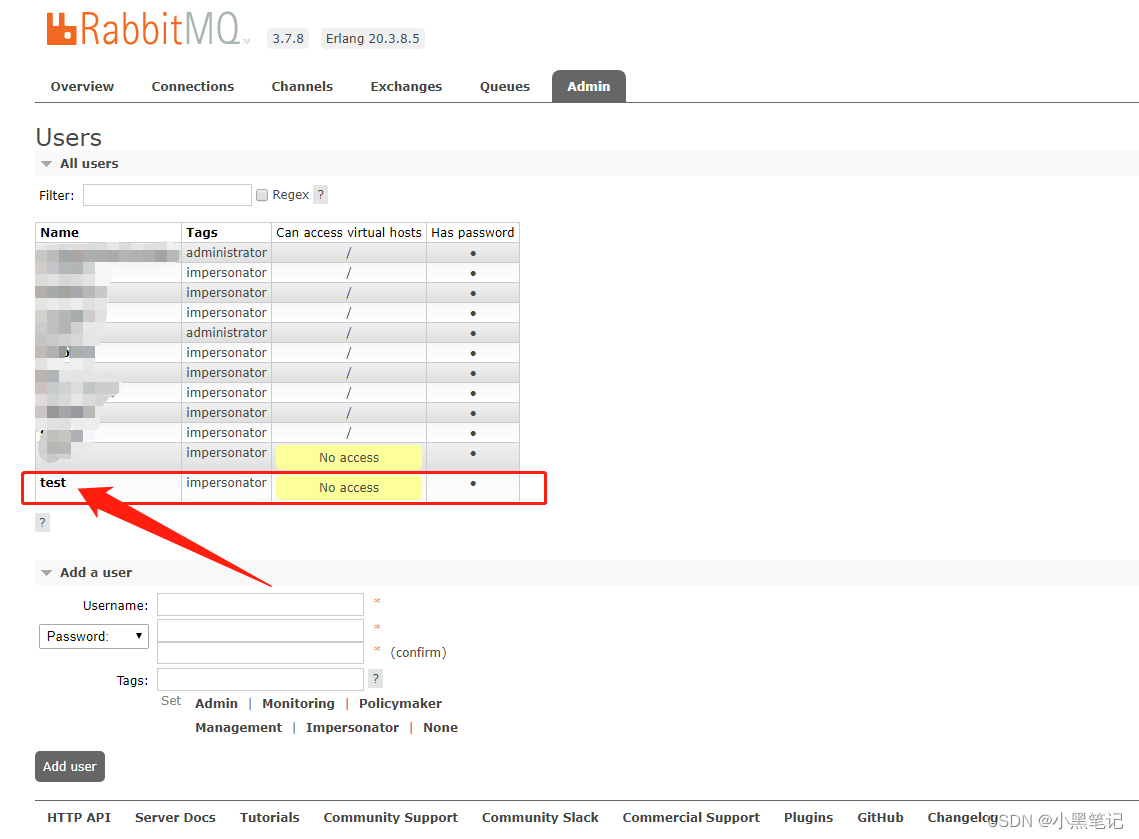Click the impersonator tag in test row
1139x839 pixels.
coord(227,482)
